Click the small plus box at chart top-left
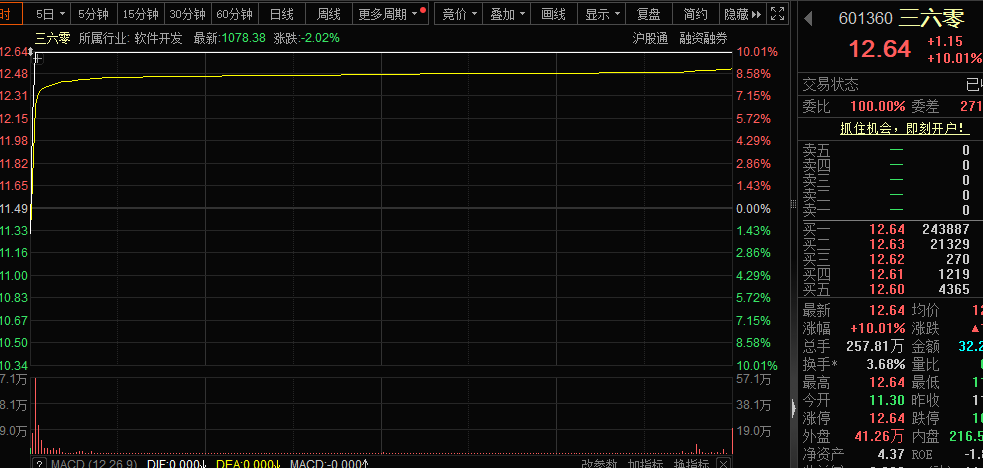The height and width of the screenshot is (468, 983). [38, 58]
